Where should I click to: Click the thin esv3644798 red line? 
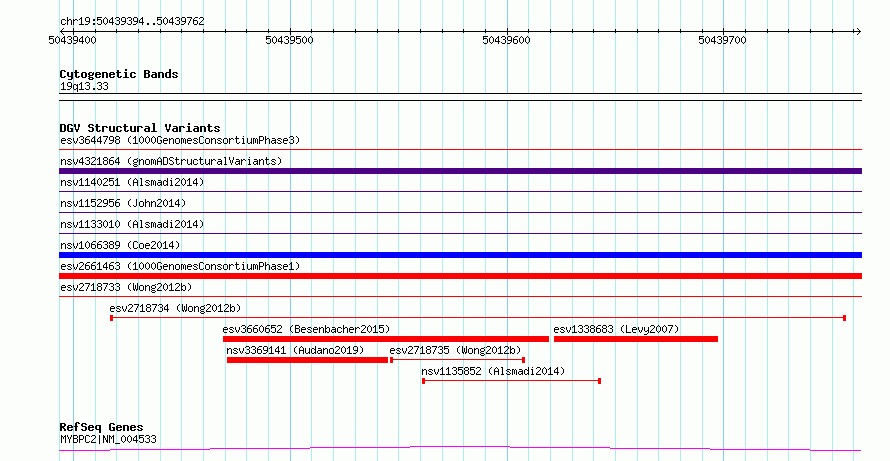[x=460, y=150]
